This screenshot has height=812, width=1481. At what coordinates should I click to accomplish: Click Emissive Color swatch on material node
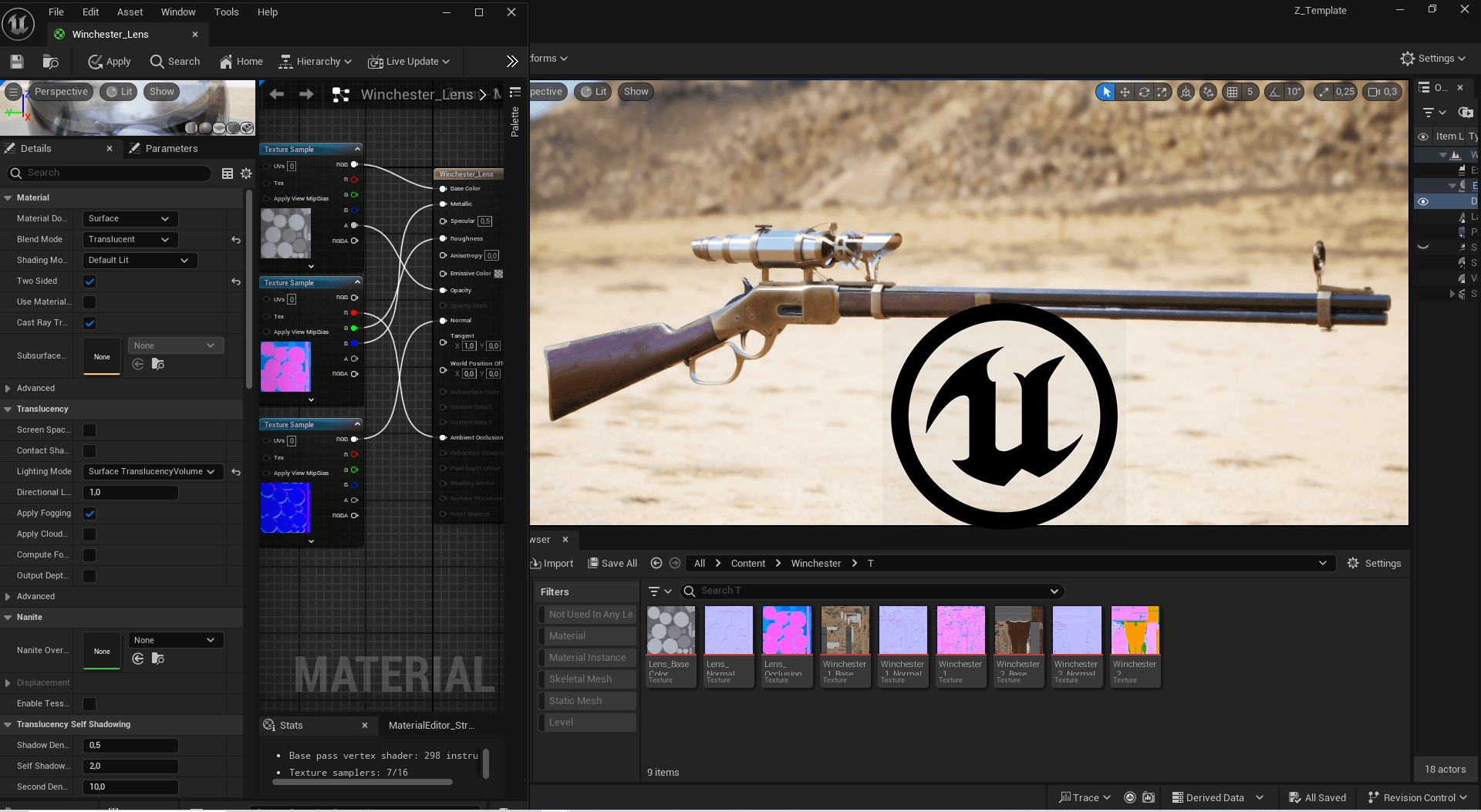coord(498,274)
